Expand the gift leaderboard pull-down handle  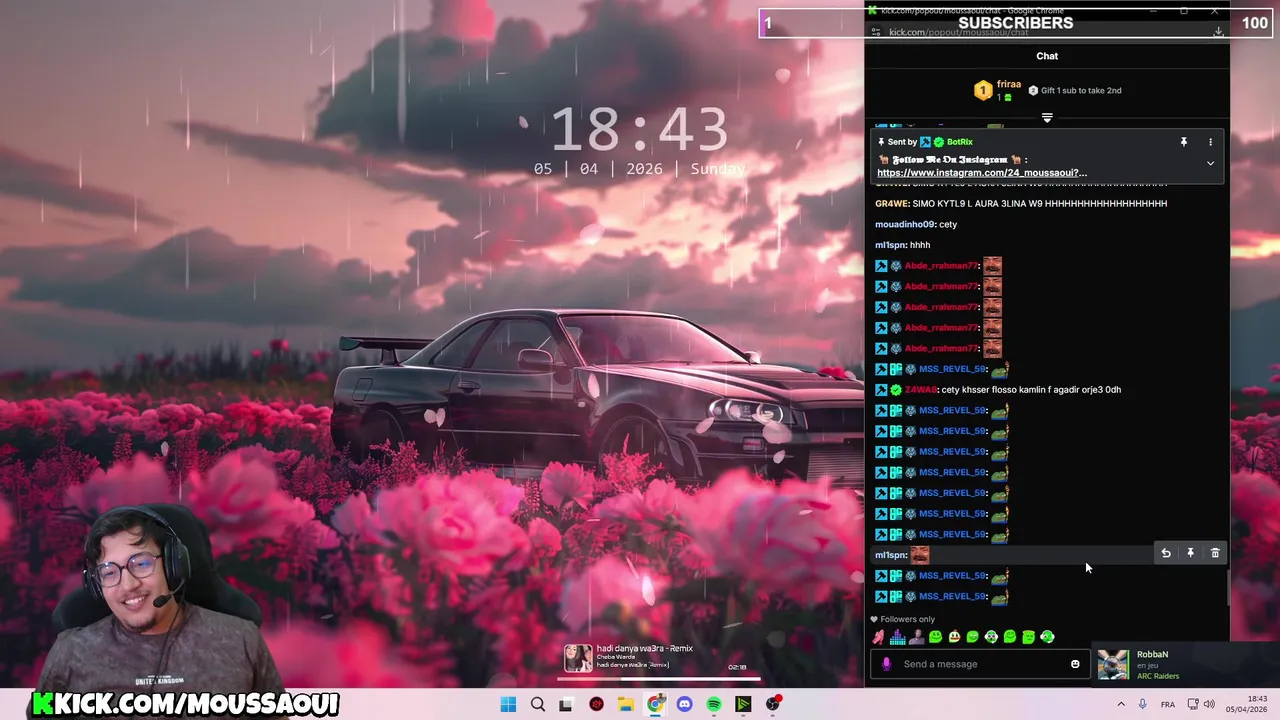(x=1047, y=118)
